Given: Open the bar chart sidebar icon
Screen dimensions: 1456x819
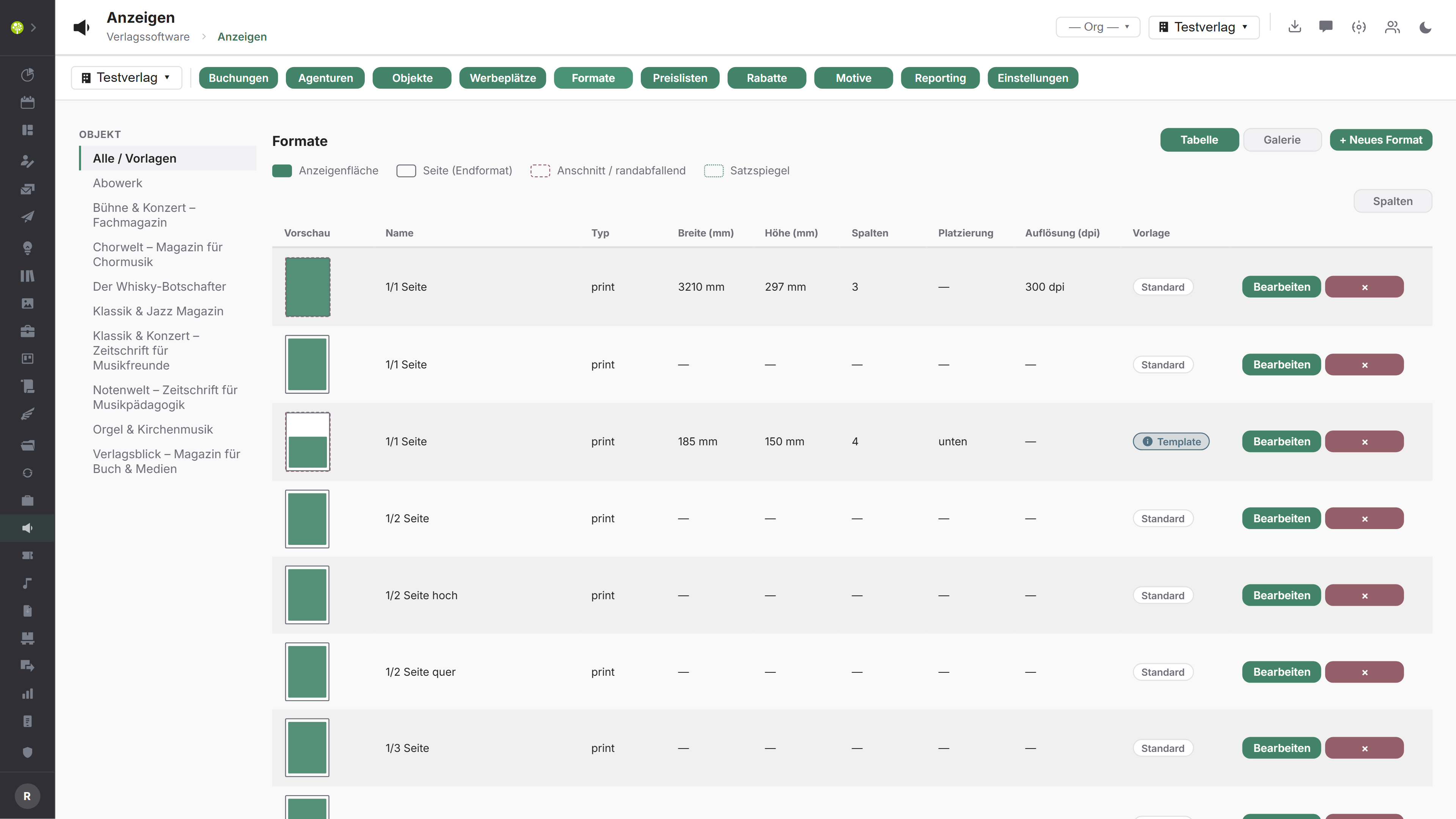Looking at the screenshot, I should 27,694.
